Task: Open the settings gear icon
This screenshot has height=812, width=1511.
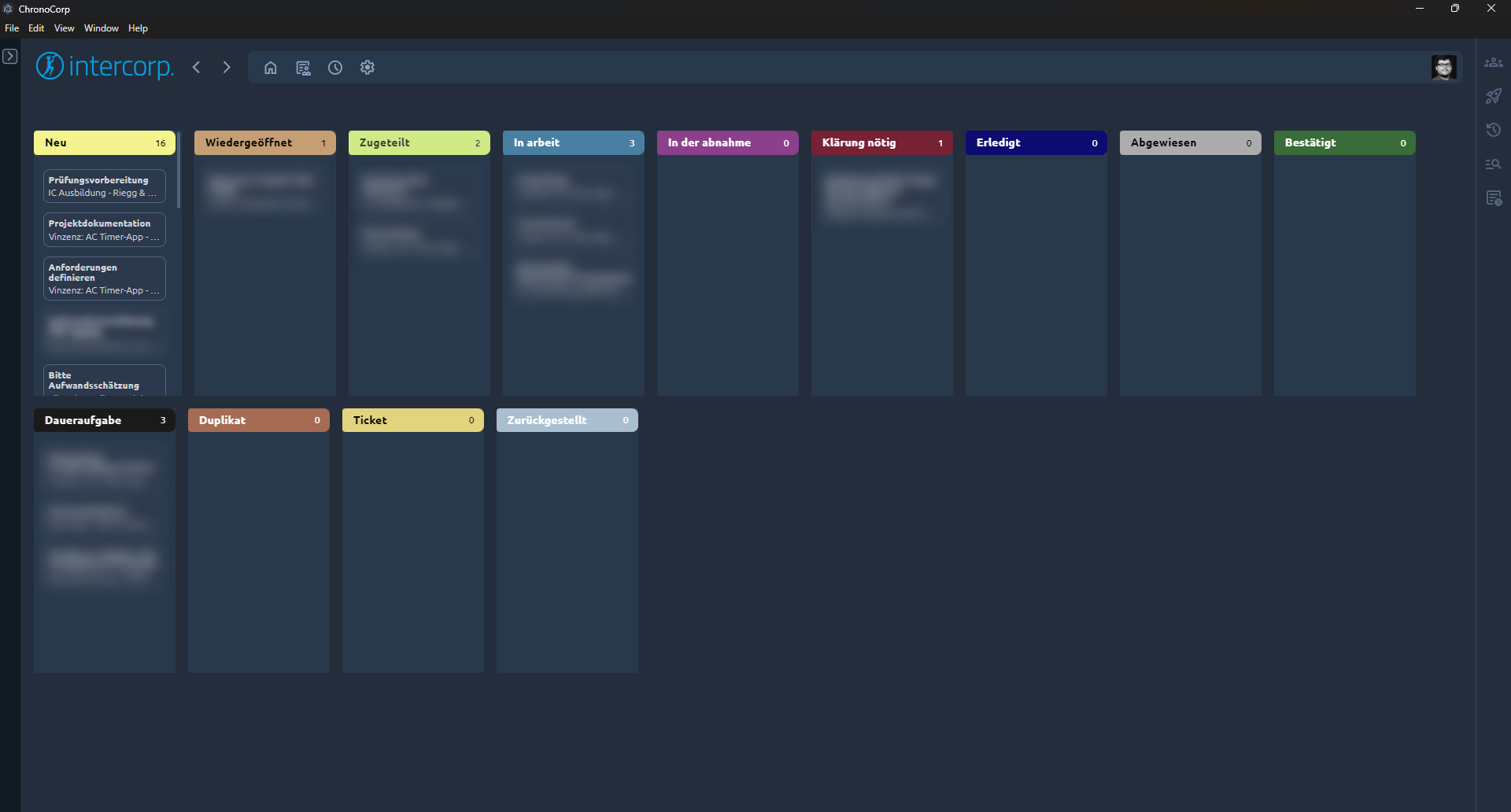Action: tap(368, 68)
